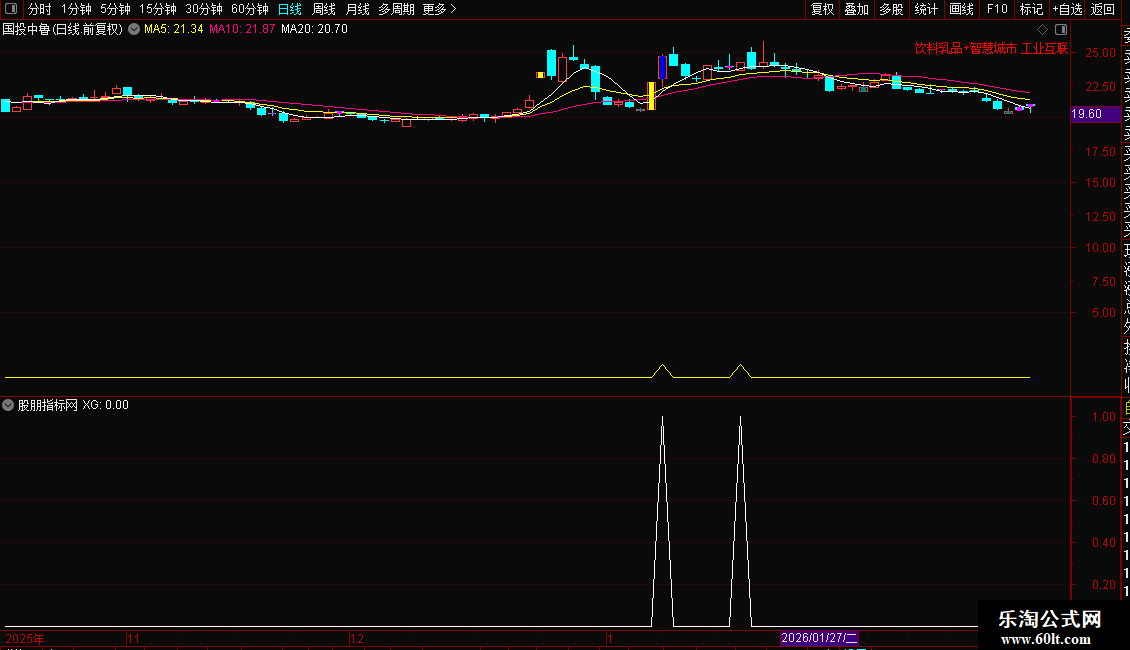
Task: Click the XG: 0.00 indicator value
Action: 105,405
